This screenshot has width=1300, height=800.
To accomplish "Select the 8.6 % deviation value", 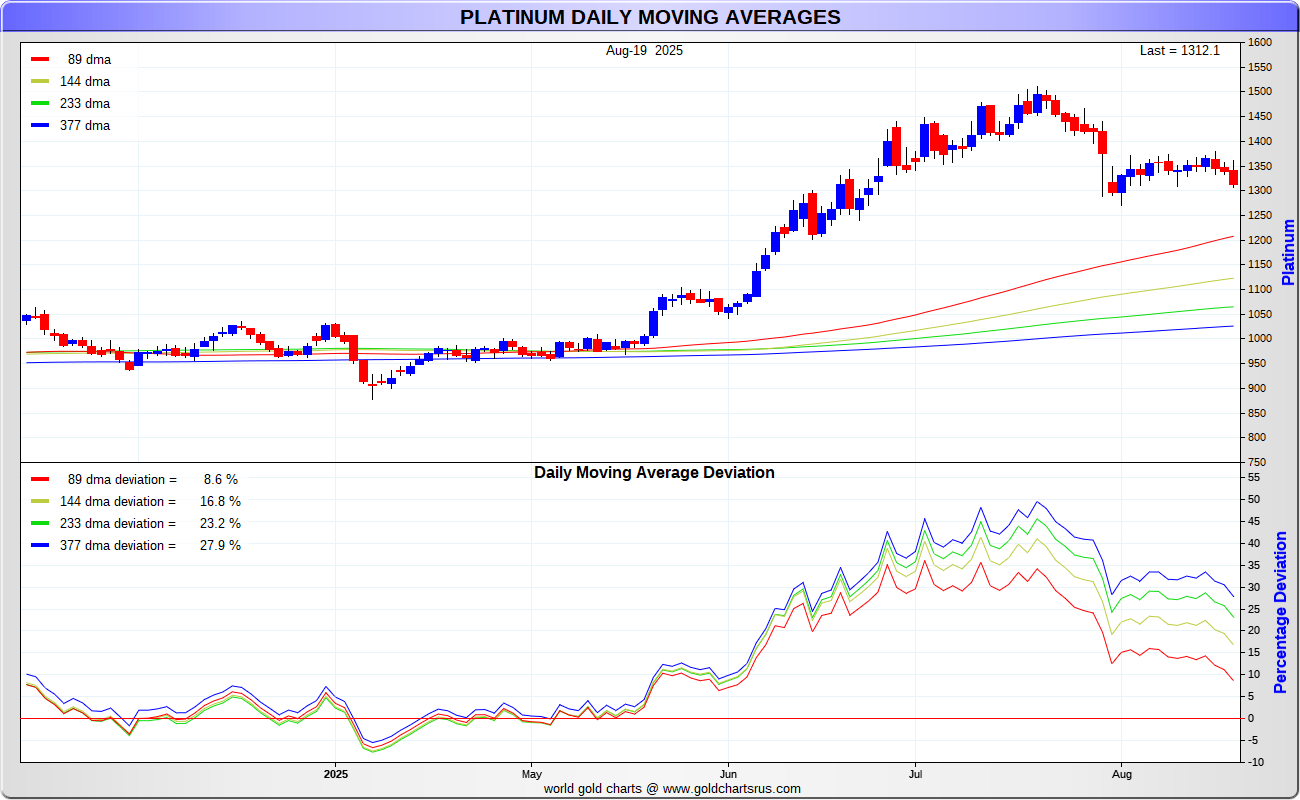I will click(x=220, y=479).
